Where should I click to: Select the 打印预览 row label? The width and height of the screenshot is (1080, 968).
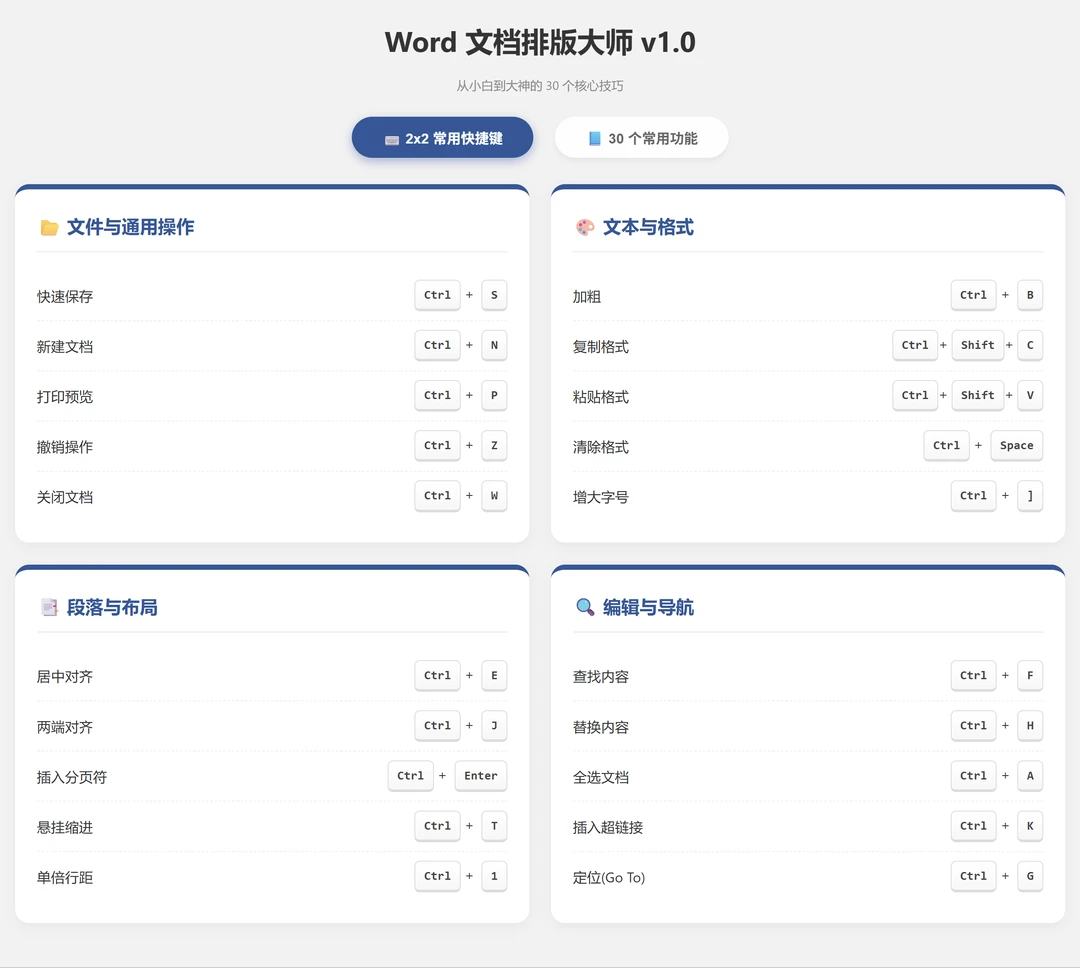[65, 397]
